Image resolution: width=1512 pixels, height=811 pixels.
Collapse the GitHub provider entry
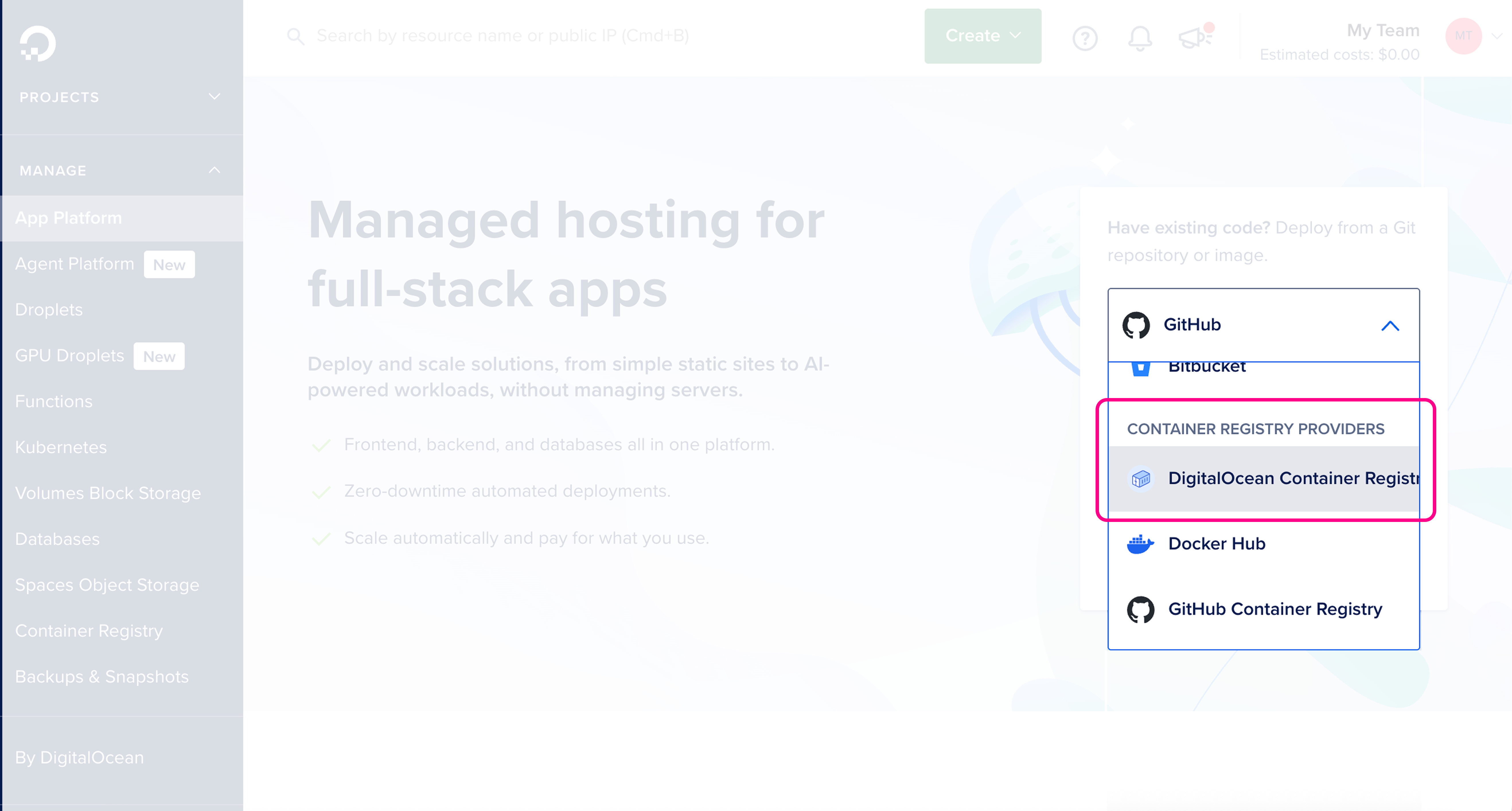point(1390,326)
